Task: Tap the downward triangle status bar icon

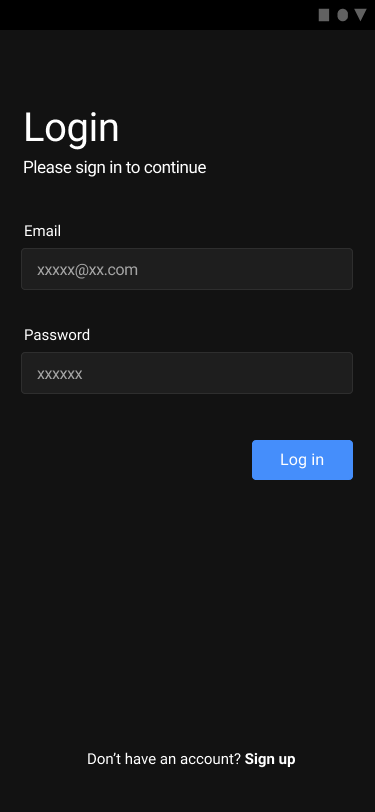Action: click(360, 15)
